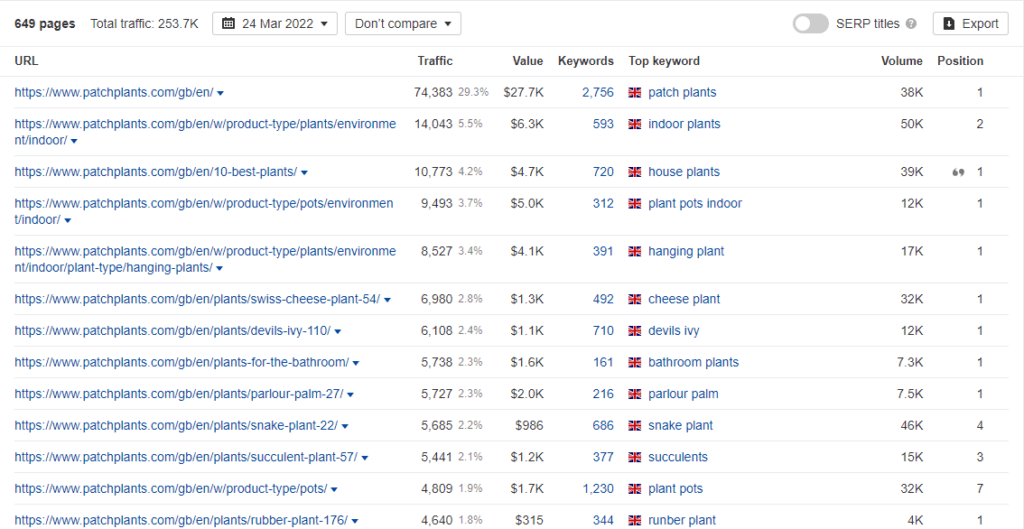1024x529 pixels.
Task: Open the succulent-plant-57 URL
Action: point(186,458)
